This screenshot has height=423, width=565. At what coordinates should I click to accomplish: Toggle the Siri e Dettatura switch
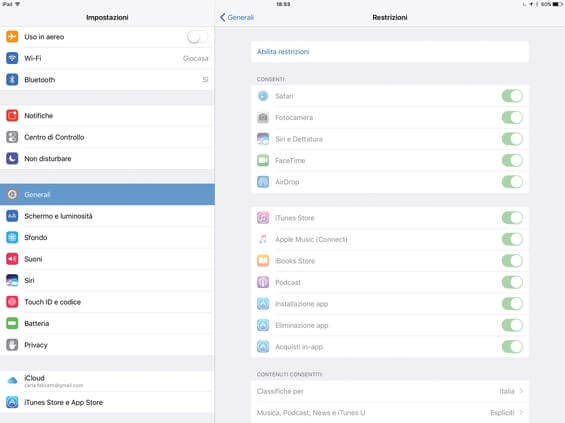coord(512,139)
